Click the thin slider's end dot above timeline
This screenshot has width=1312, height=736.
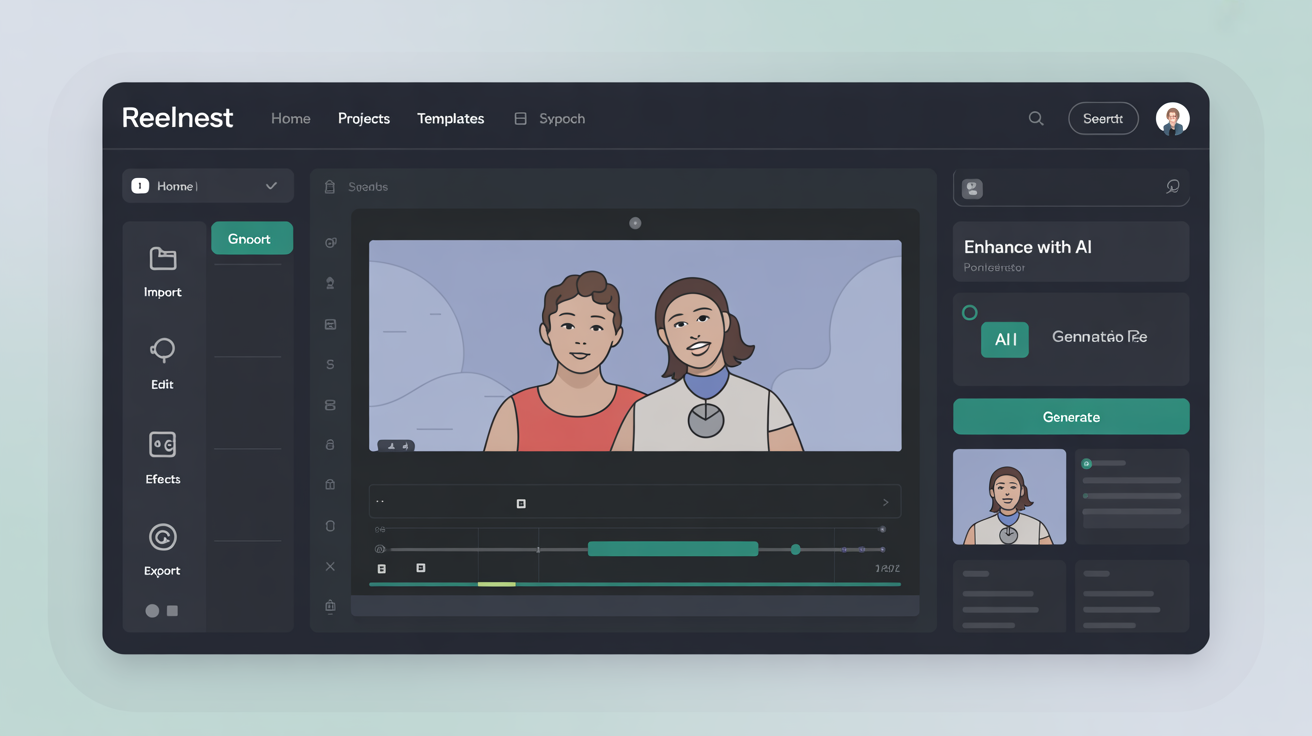point(882,529)
